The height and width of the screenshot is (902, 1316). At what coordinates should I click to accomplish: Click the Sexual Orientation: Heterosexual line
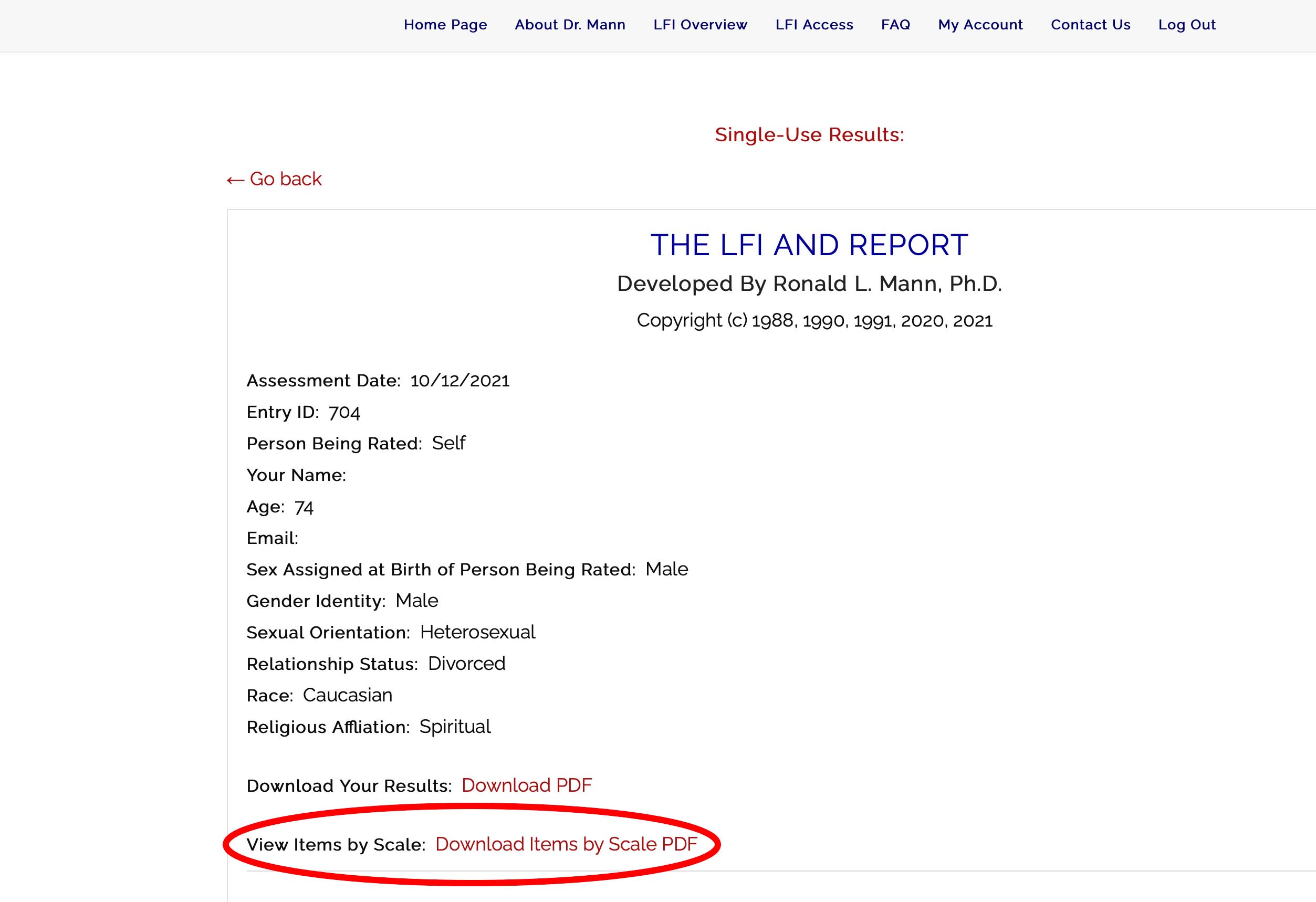[391, 633]
